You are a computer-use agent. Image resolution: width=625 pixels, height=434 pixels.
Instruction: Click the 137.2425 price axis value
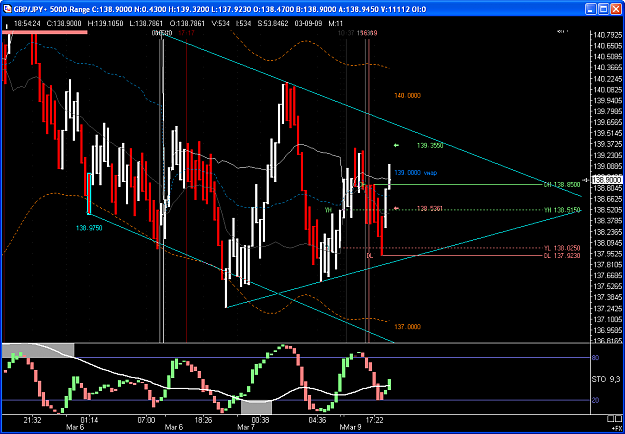click(607, 308)
